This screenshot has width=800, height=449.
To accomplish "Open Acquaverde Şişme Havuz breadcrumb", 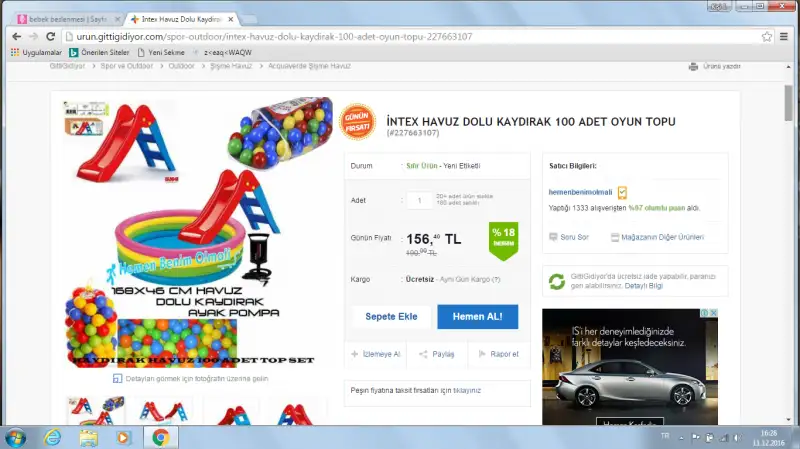I will coord(309,66).
